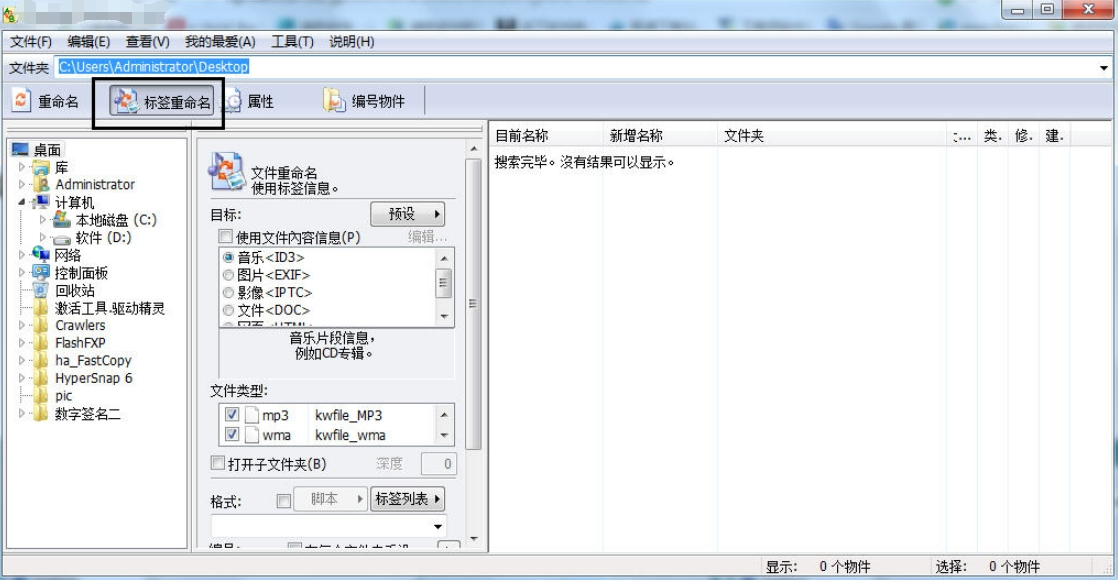Click the application icon in title bar

(9, 13)
